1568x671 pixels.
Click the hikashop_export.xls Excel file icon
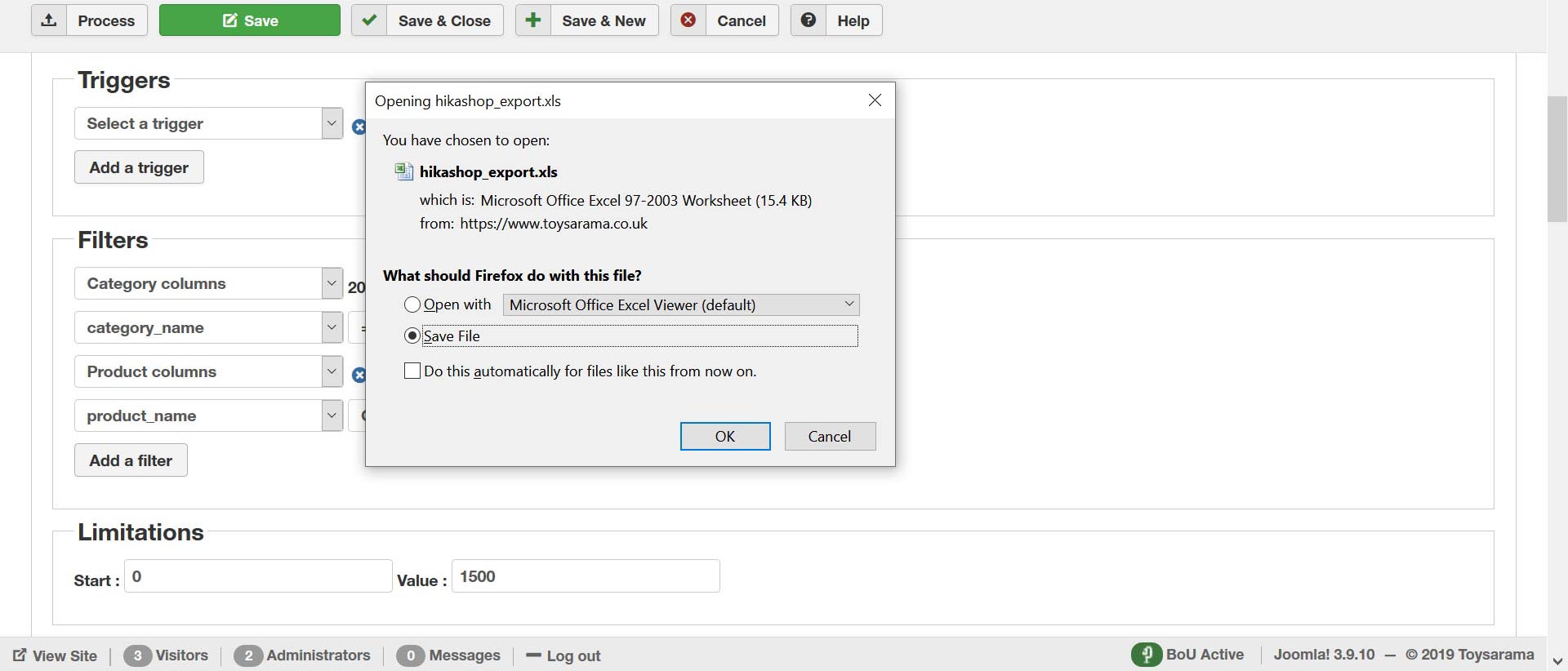(403, 171)
